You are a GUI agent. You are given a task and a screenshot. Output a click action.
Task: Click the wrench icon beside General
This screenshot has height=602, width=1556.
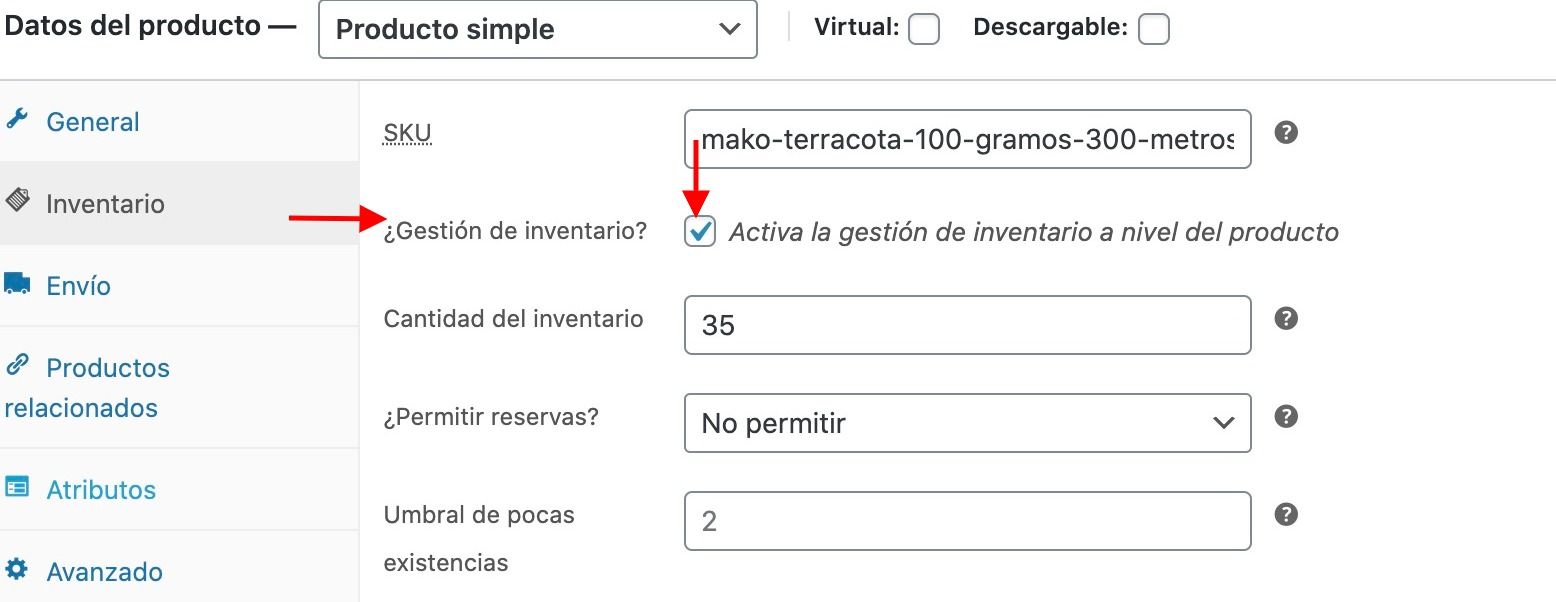click(16, 121)
